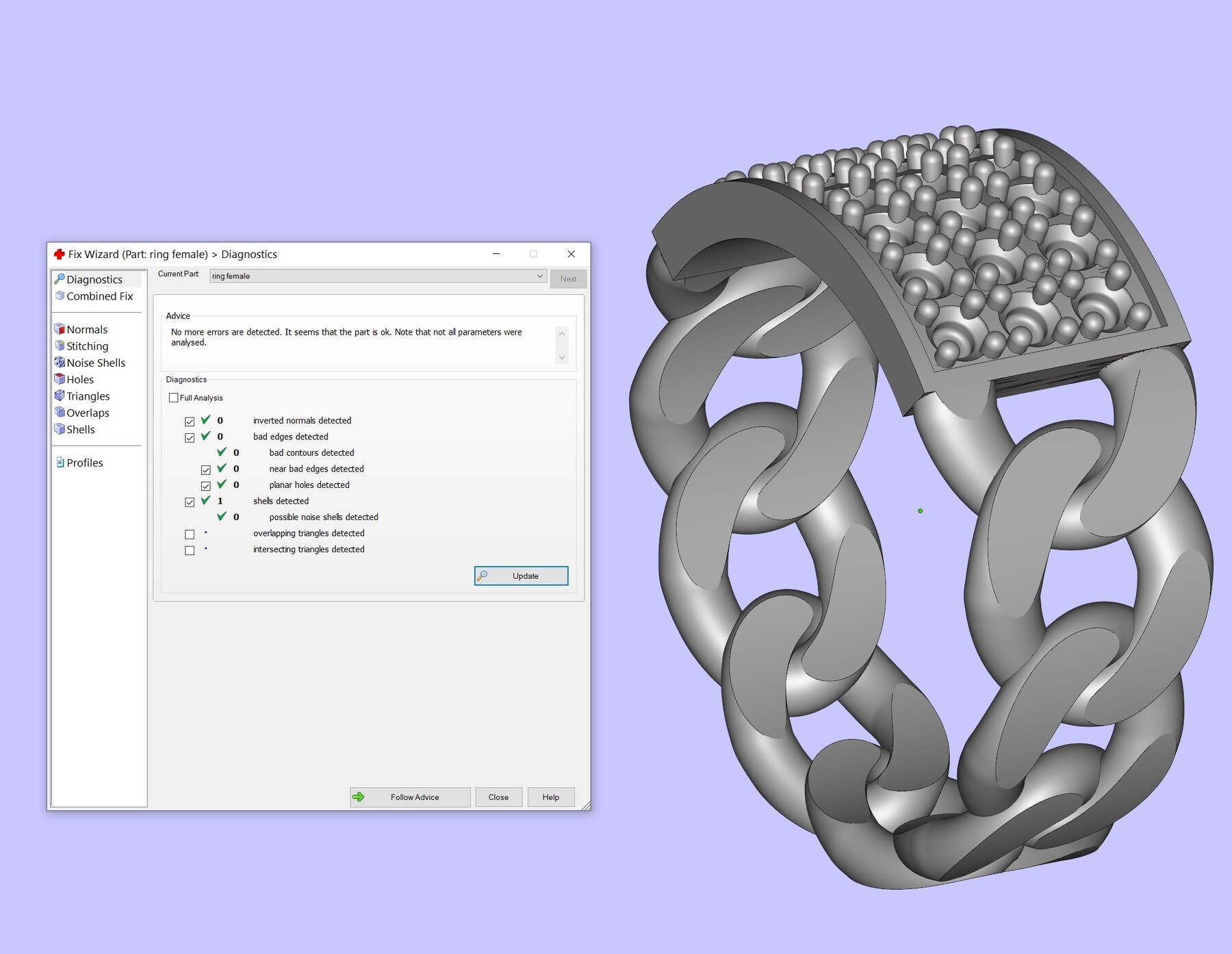Click the Next part button
This screenshot has height=954, width=1232.
pyautogui.click(x=568, y=279)
